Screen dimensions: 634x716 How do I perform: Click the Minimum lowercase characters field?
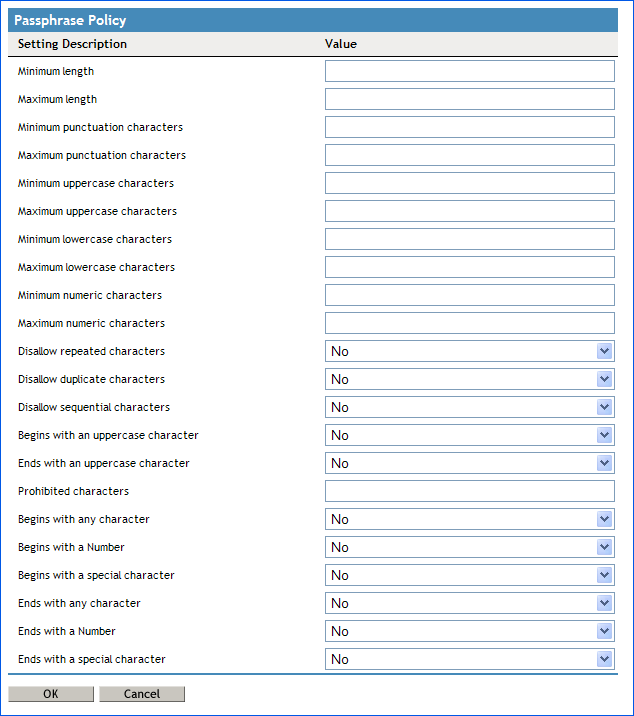(469, 239)
